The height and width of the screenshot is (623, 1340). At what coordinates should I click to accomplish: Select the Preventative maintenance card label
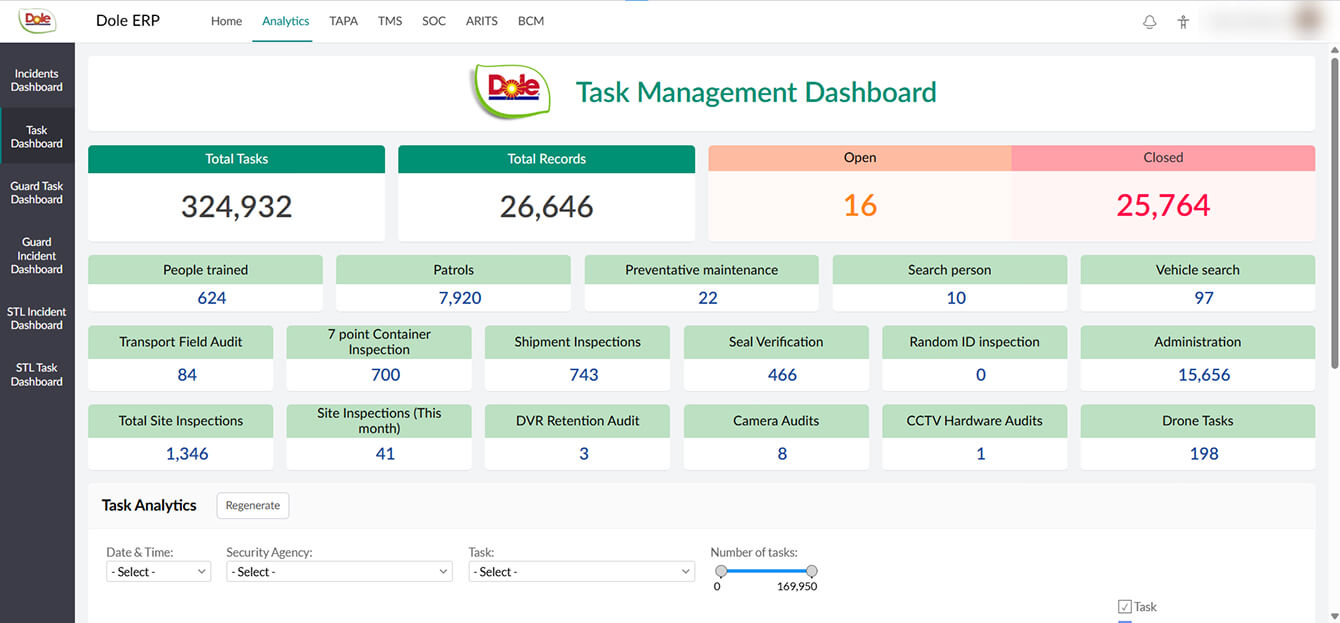pyautogui.click(x=702, y=270)
